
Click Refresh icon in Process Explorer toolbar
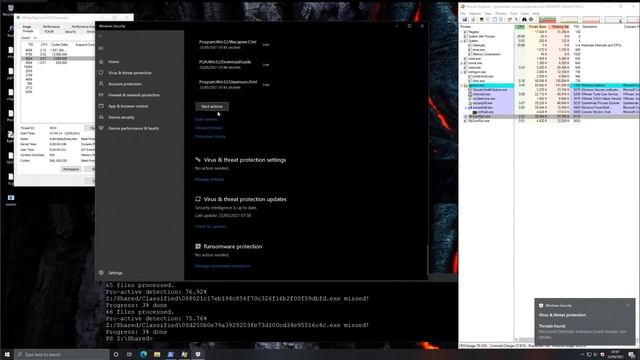pos(473,19)
